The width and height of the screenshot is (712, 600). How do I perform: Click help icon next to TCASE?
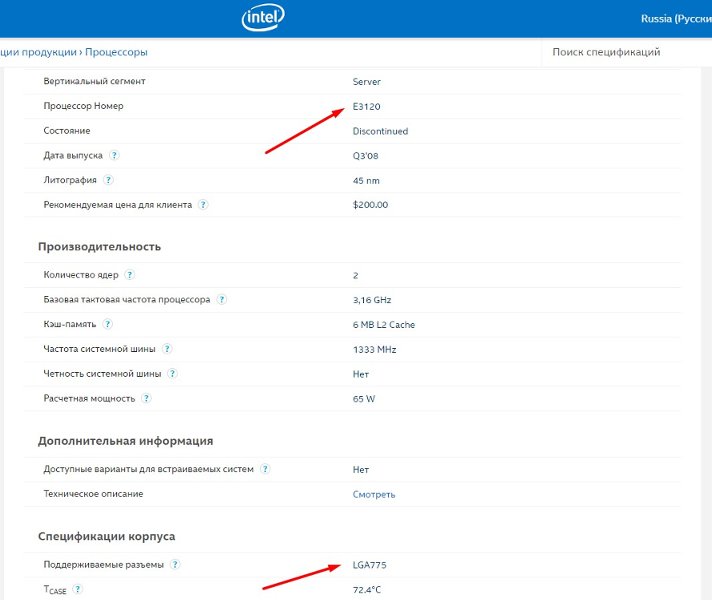point(78,590)
